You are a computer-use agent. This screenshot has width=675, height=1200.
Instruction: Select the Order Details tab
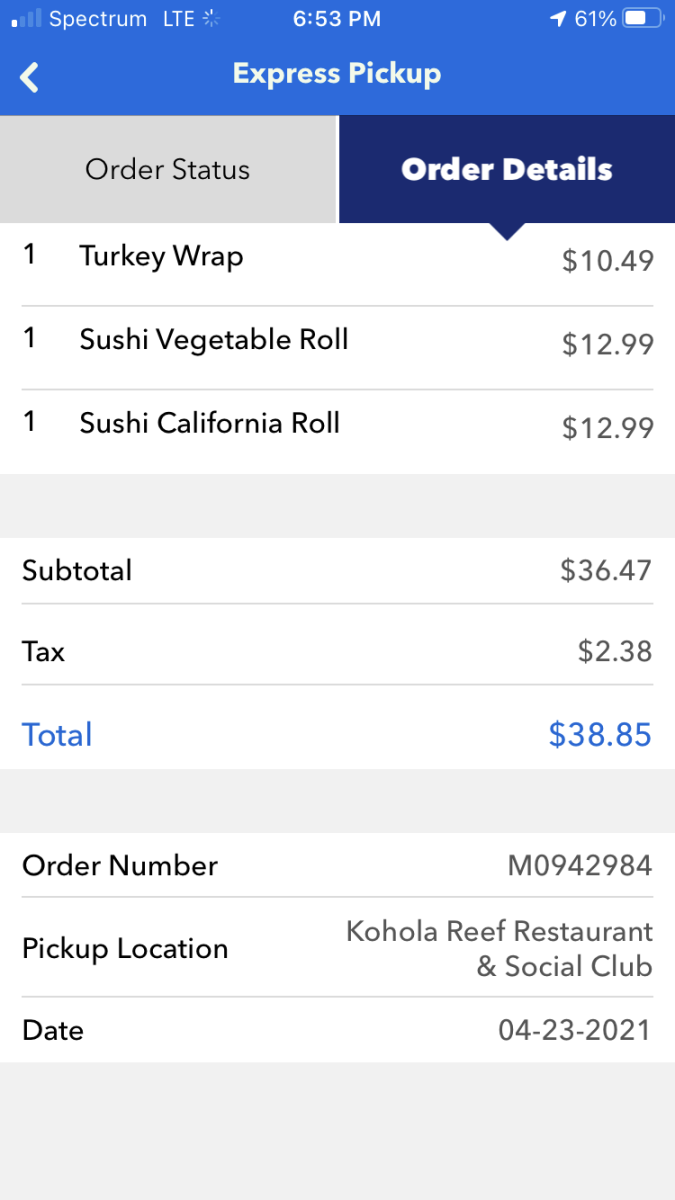[x=507, y=169]
